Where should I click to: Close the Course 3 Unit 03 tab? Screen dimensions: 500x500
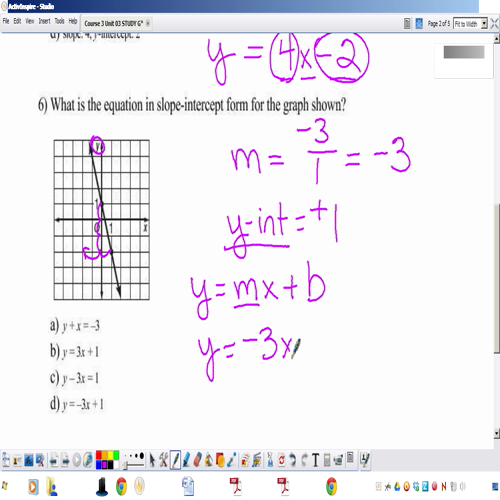click(148, 23)
